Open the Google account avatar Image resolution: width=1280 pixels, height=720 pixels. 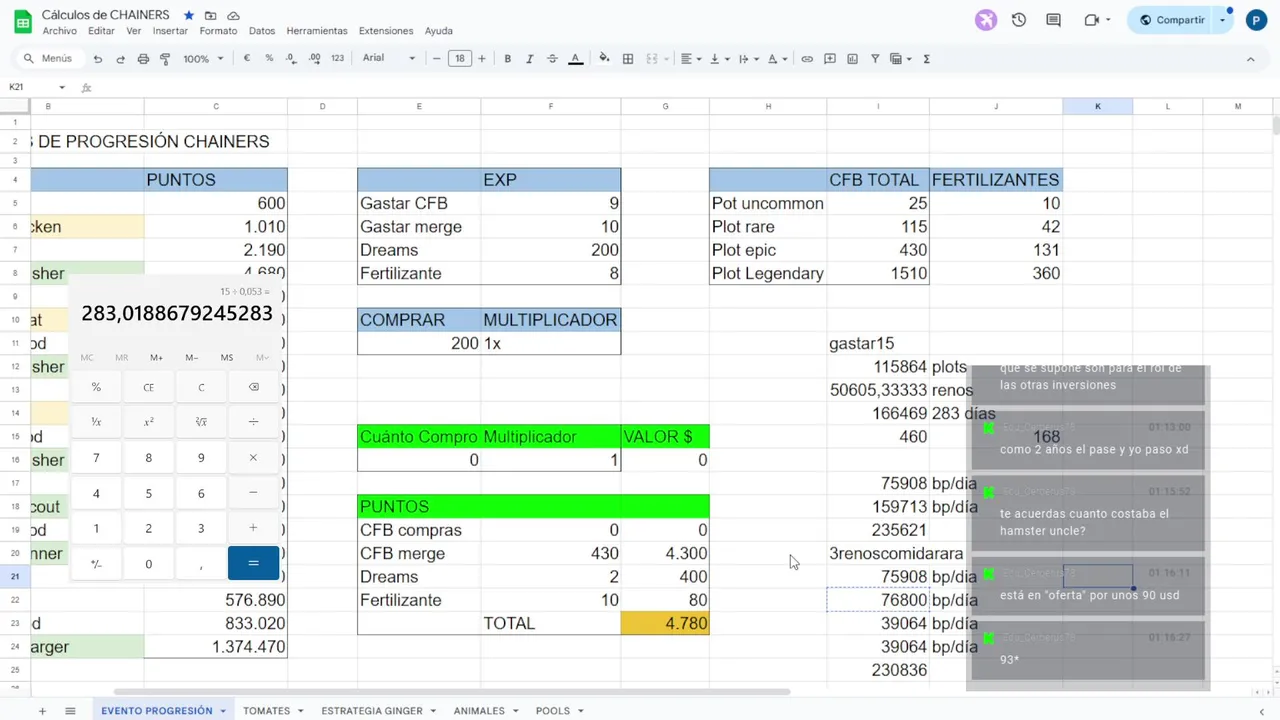tap(1256, 19)
